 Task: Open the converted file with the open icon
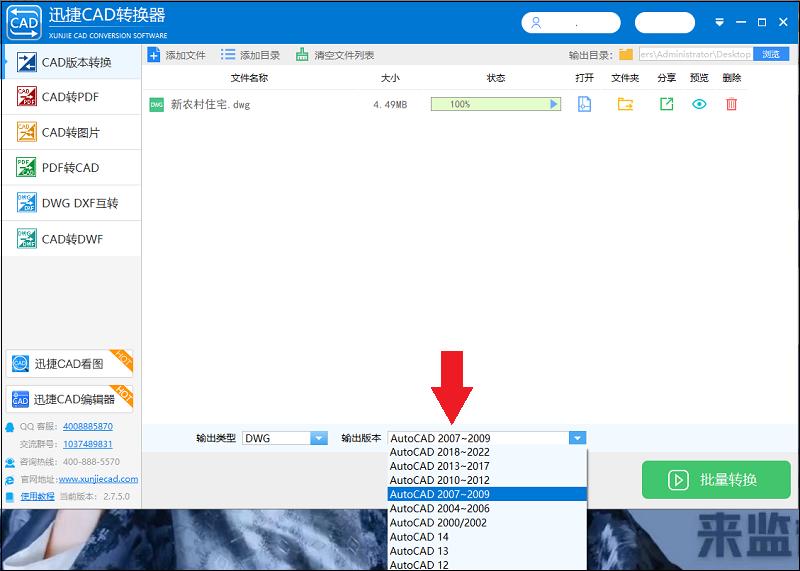pos(584,104)
